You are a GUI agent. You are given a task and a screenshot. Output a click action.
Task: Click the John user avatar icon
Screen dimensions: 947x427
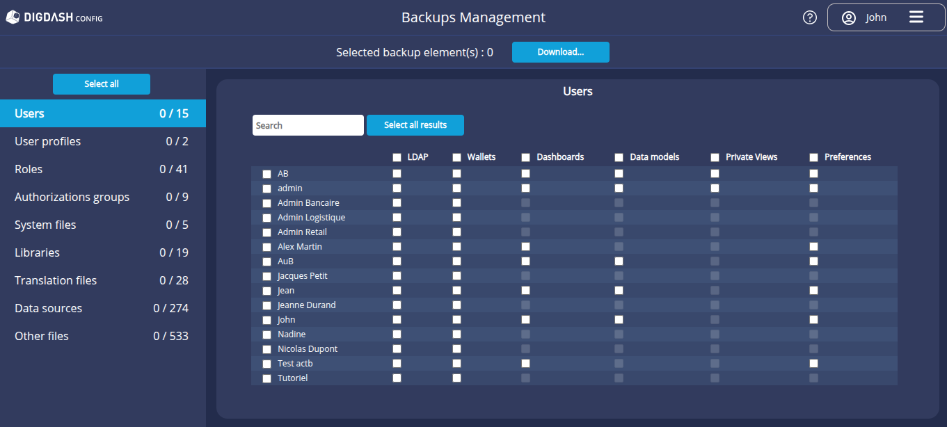[849, 18]
